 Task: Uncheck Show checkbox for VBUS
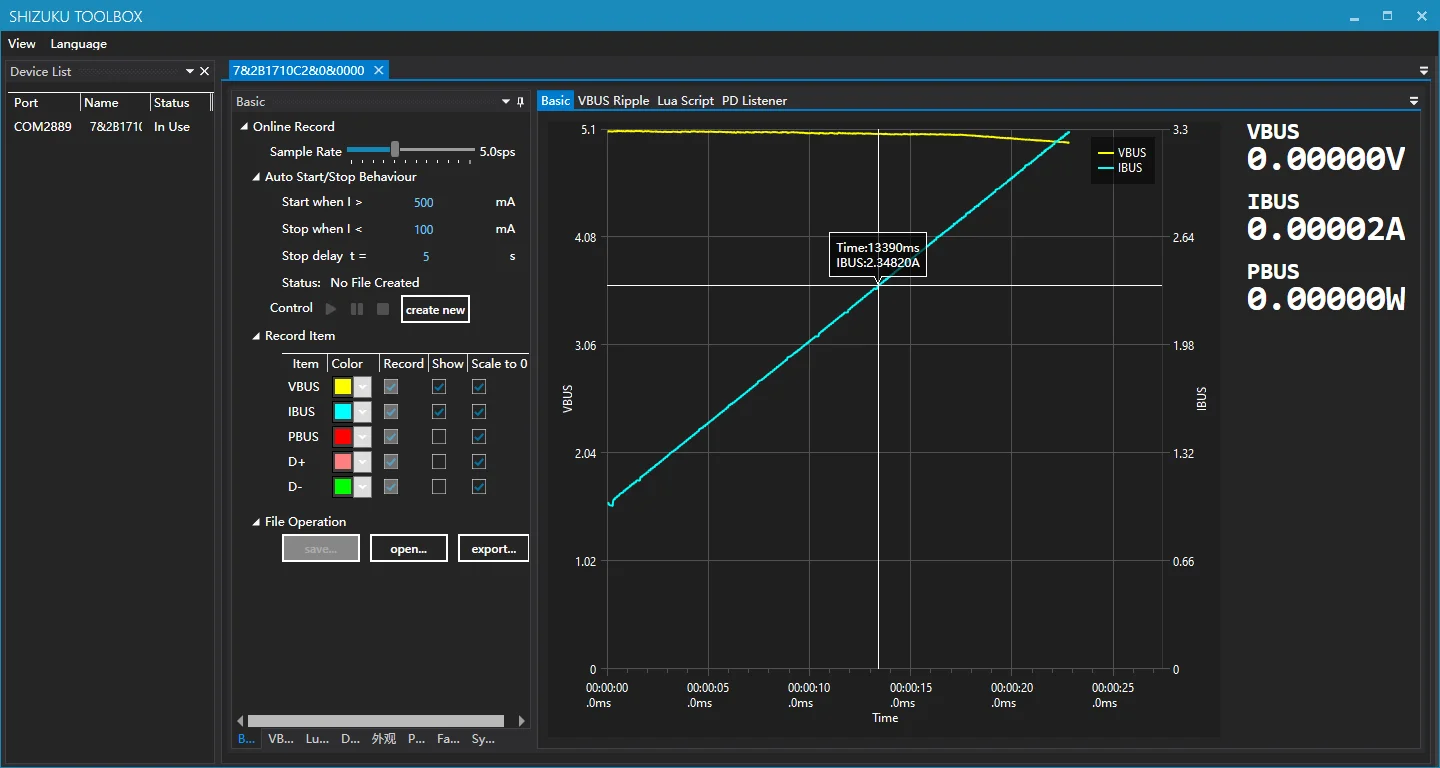tap(439, 387)
